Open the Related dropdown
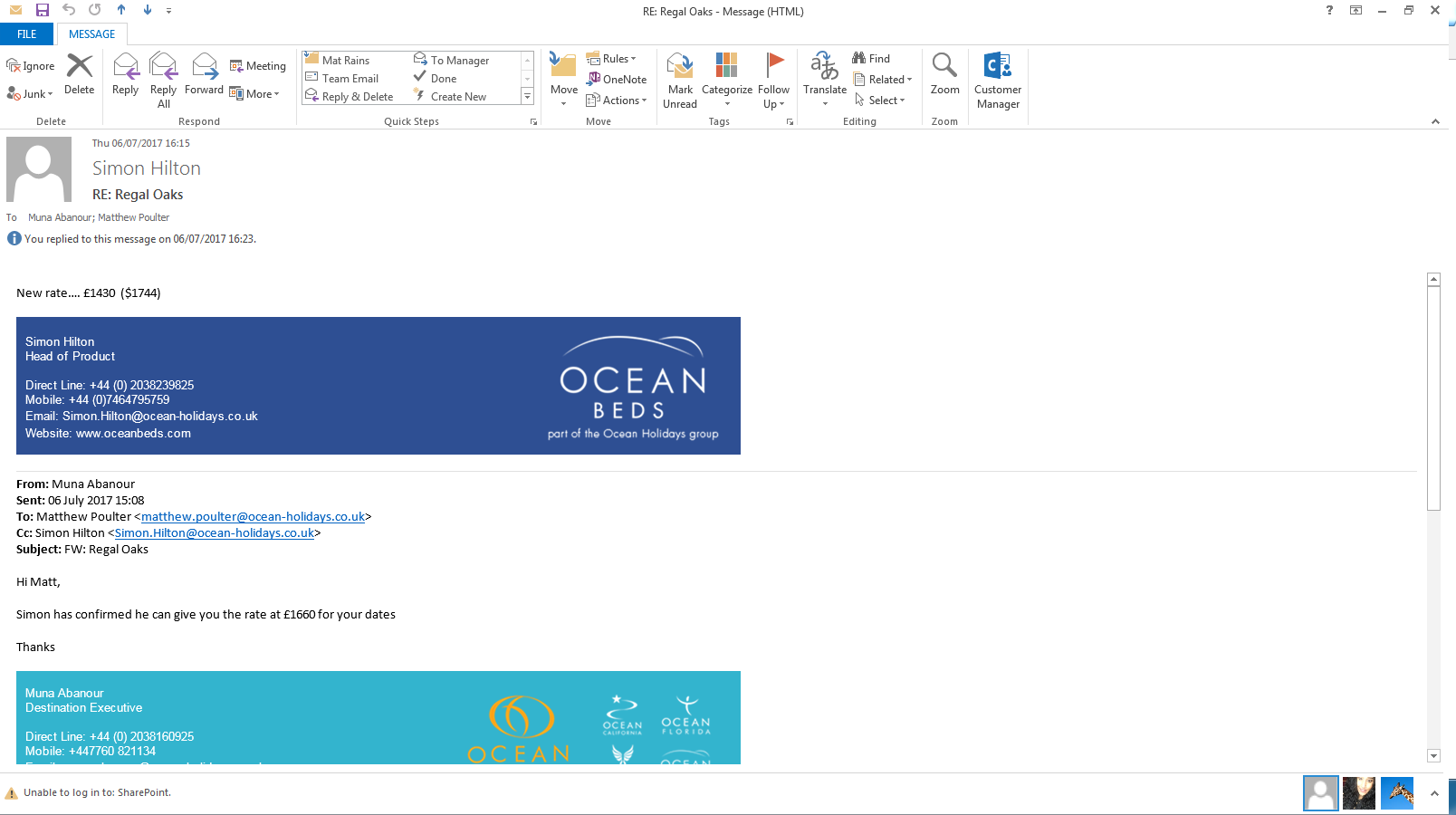Screen dimensions: 1456x815 (883, 80)
